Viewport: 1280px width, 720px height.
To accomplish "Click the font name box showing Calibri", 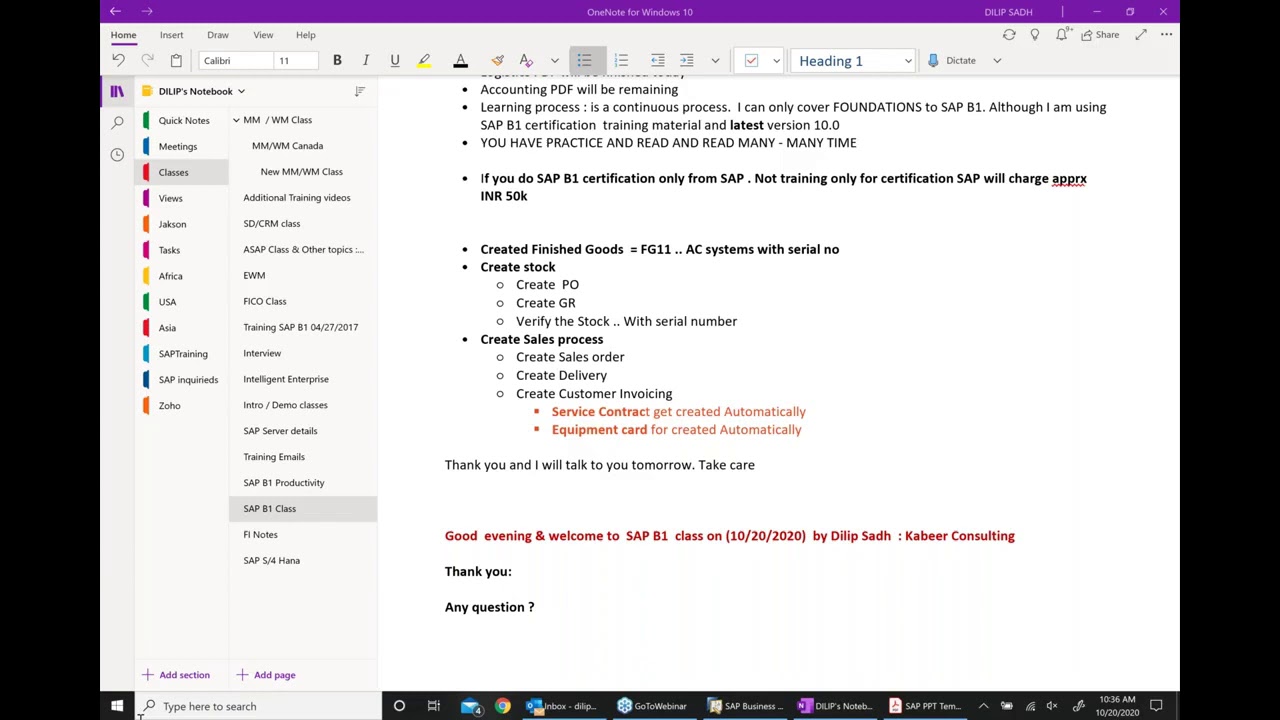I will click(236, 61).
